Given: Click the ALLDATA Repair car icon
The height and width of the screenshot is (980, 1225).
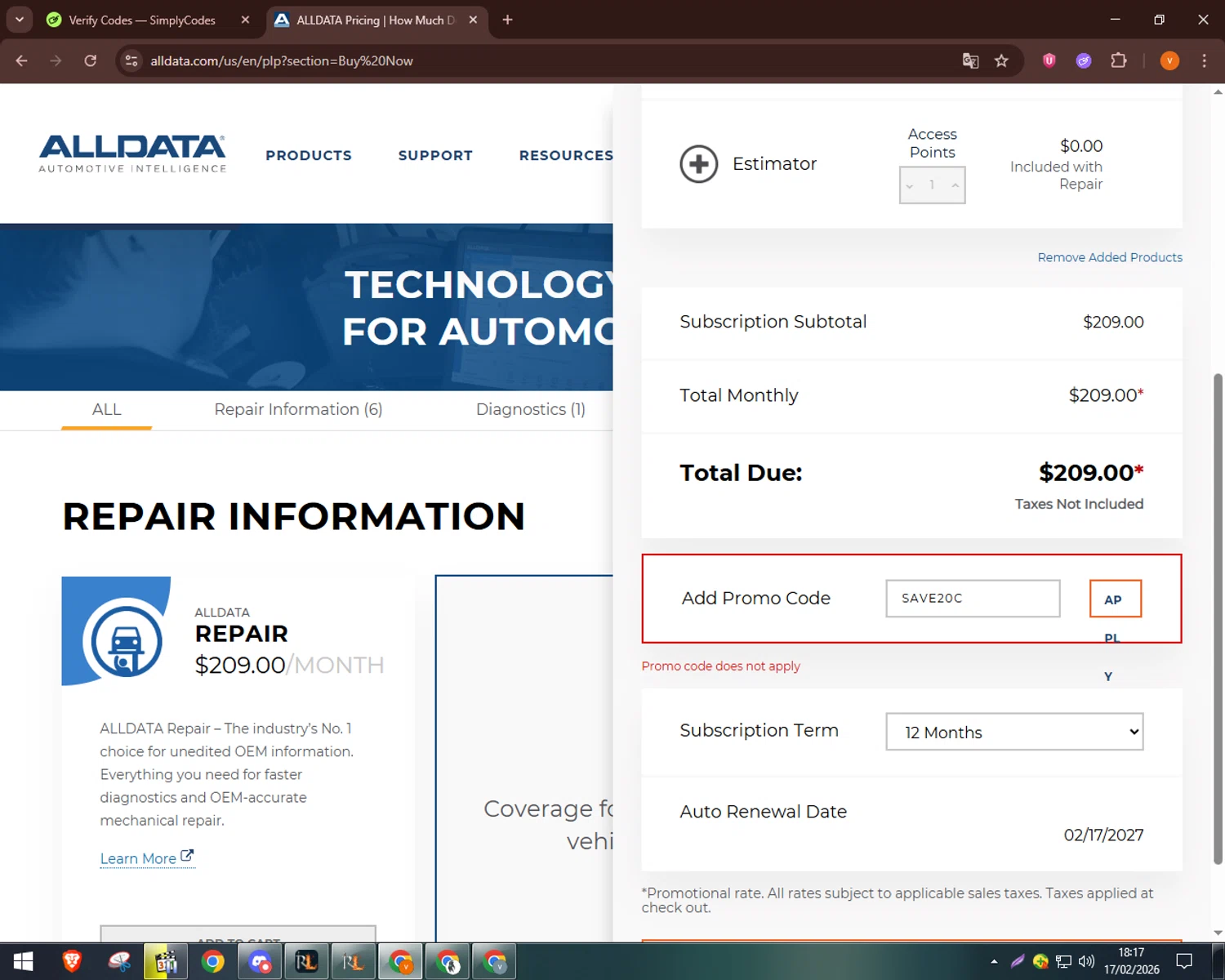Looking at the screenshot, I should pyautogui.click(x=126, y=643).
